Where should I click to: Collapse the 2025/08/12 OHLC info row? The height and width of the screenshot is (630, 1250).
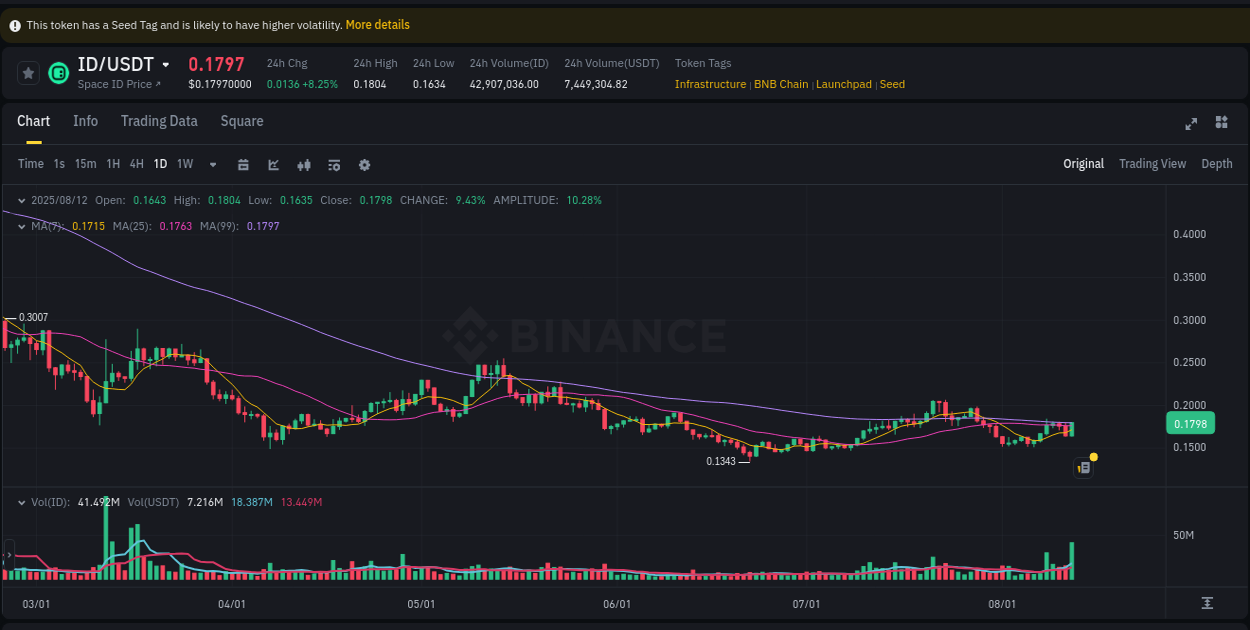20,200
